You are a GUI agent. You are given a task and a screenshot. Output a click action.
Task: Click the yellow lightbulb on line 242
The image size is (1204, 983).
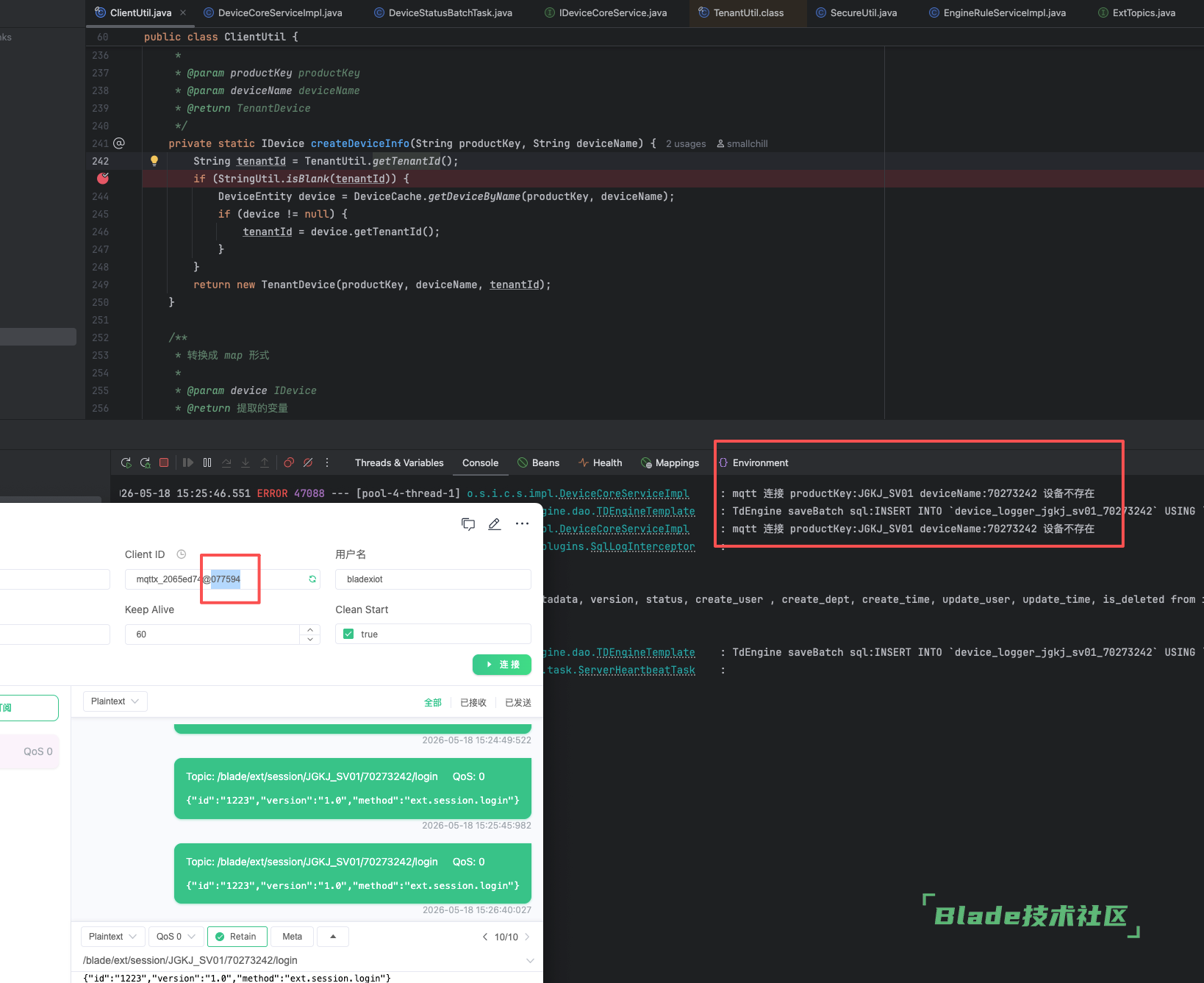[154, 161]
